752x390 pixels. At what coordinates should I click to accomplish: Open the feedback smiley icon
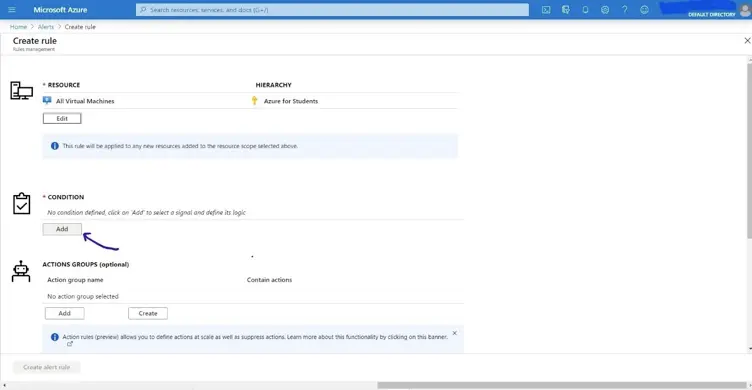[645, 10]
